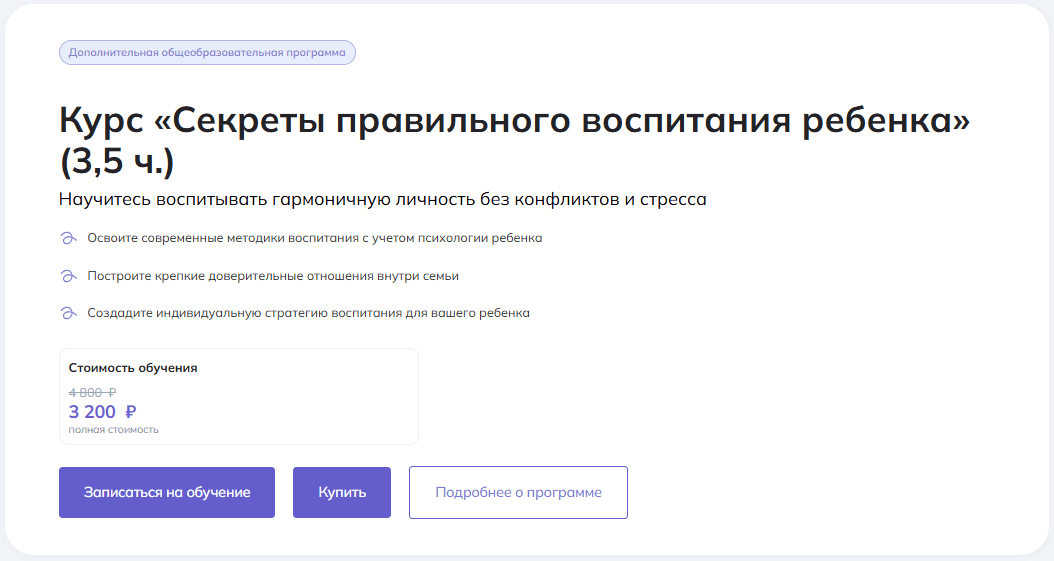Image resolution: width=1054 pixels, height=561 pixels.
Task: Click text "Построите крепкие доверительные отношения внутри семьи"
Action: click(273, 275)
